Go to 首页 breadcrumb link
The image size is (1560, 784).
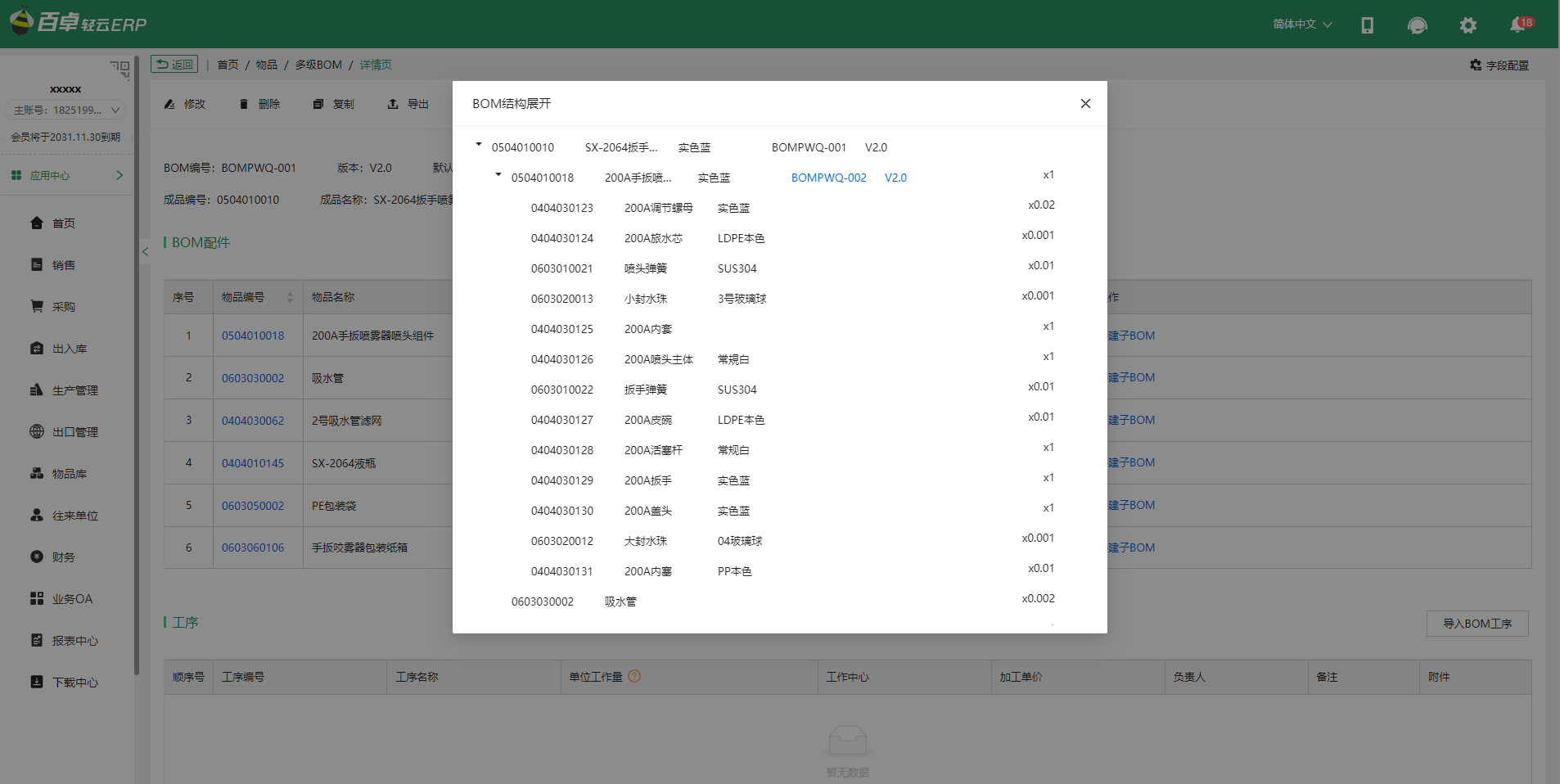(228, 65)
